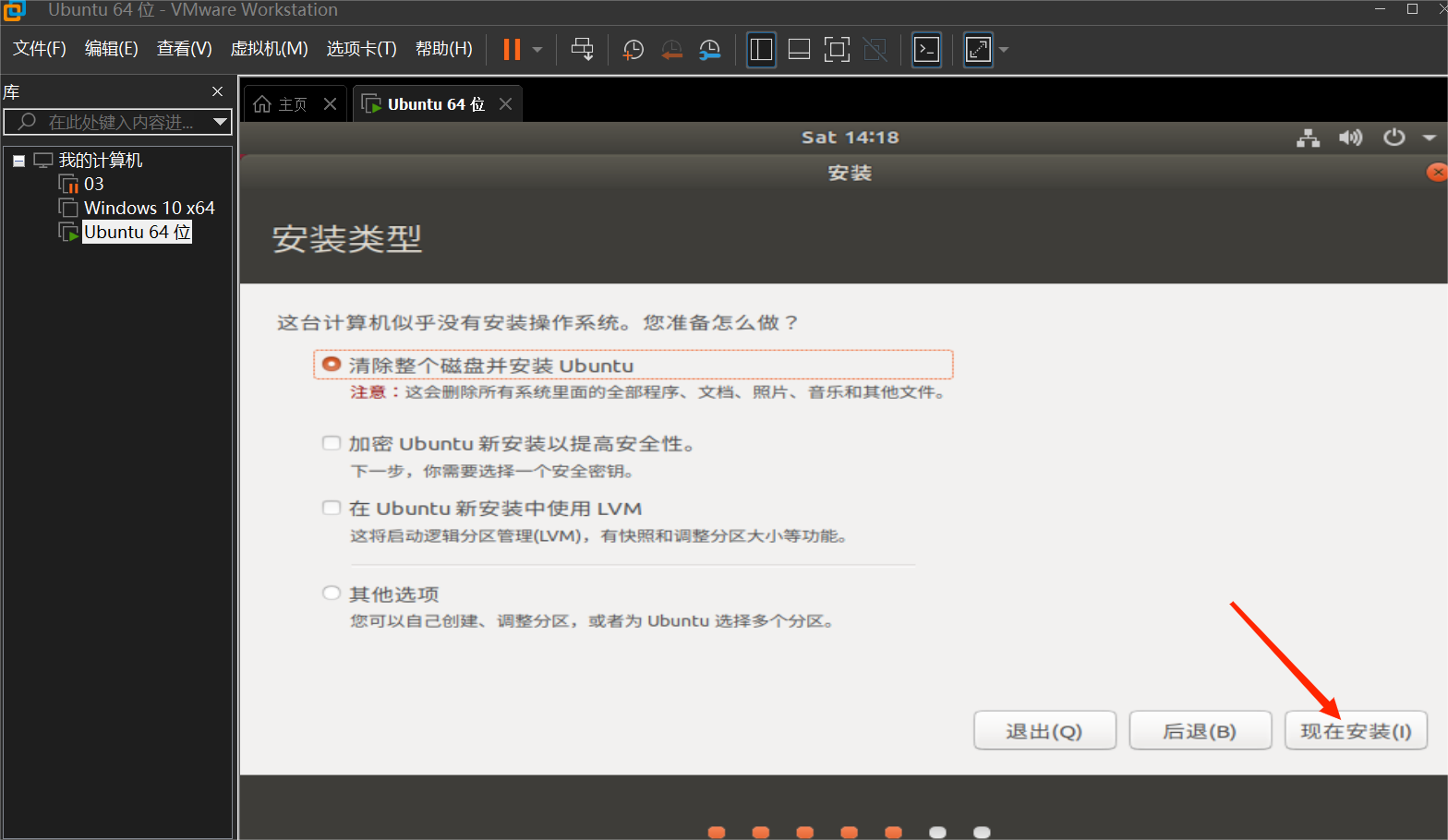The height and width of the screenshot is (840, 1448).
Task: Select the 其他选项 radio option
Action: (332, 593)
